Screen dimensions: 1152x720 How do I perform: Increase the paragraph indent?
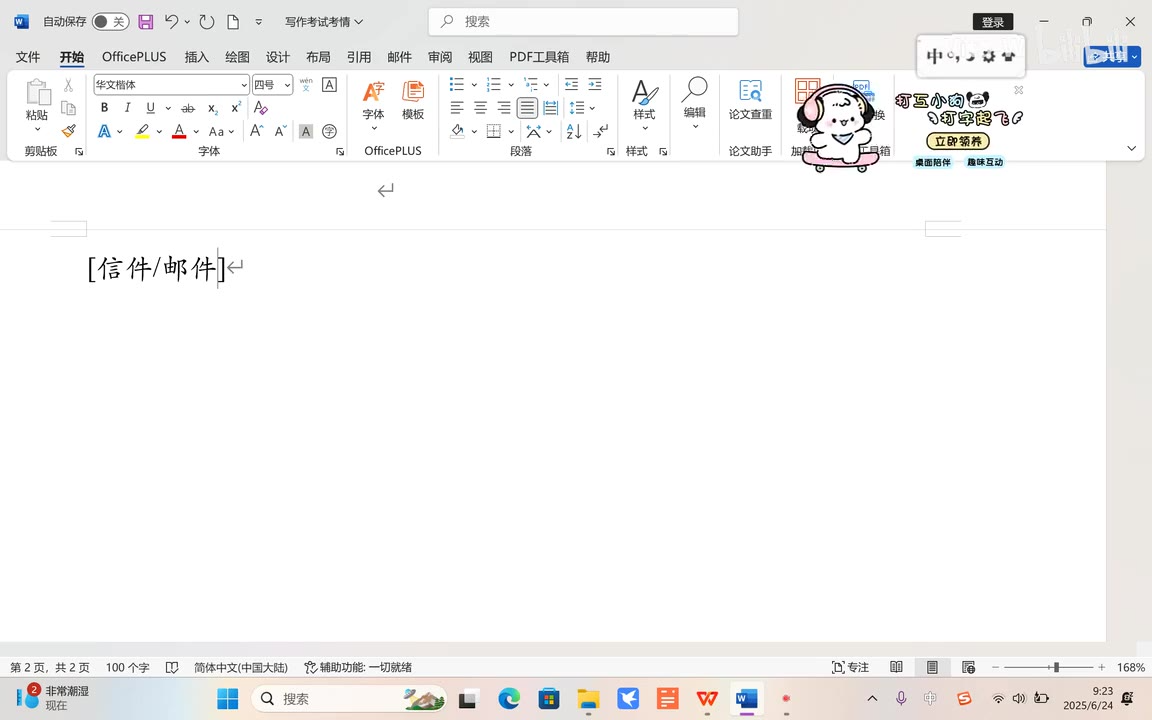(595, 85)
